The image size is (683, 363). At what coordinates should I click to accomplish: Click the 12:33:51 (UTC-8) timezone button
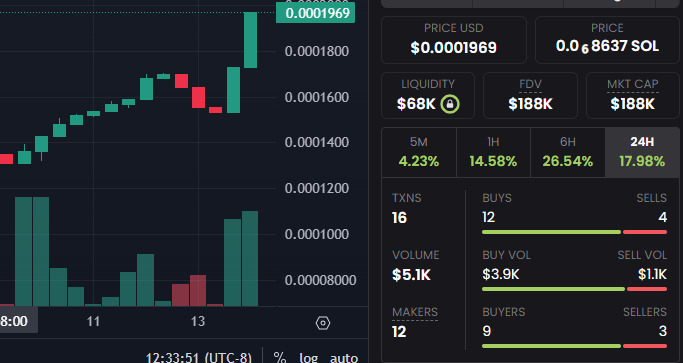[199, 358]
